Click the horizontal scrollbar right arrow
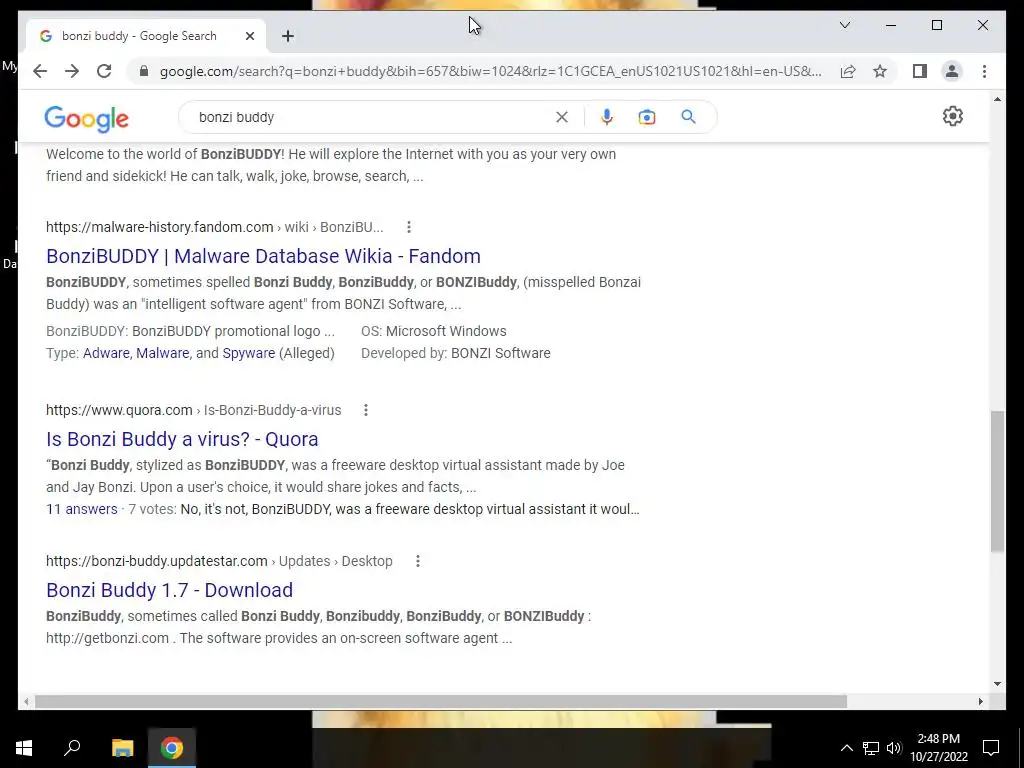This screenshot has width=1024, height=768. click(x=980, y=701)
